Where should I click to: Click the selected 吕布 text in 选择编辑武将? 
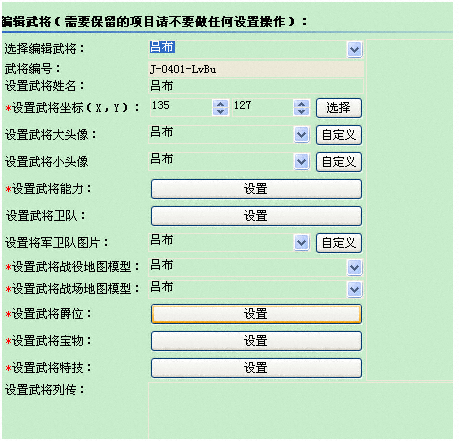pyautogui.click(x=162, y=47)
